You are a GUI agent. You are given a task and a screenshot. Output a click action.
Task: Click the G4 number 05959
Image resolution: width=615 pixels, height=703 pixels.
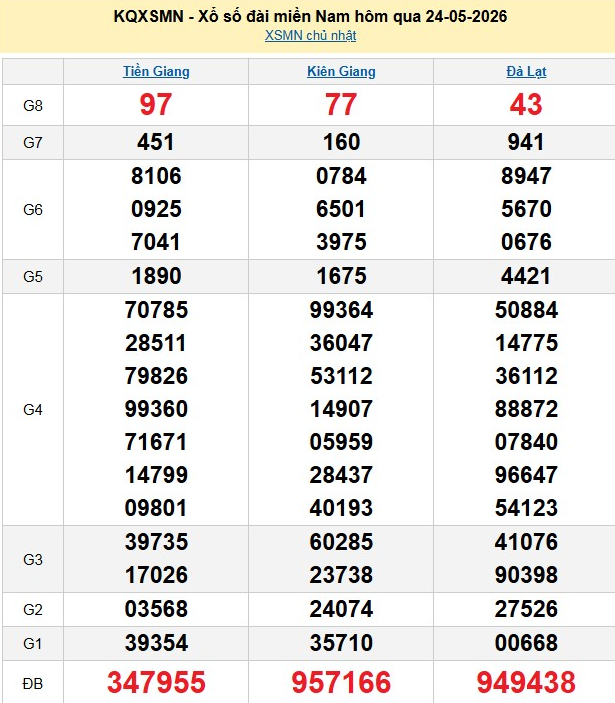coord(341,442)
